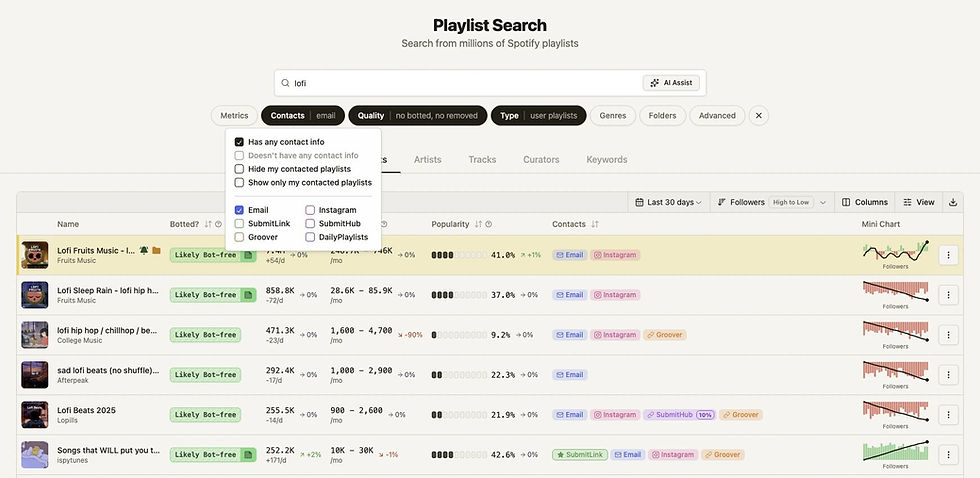Image resolution: width=980 pixels, height=478 pixels.
Task: Open the report icon on Songs that WILL row
Action: pos(249,455)
